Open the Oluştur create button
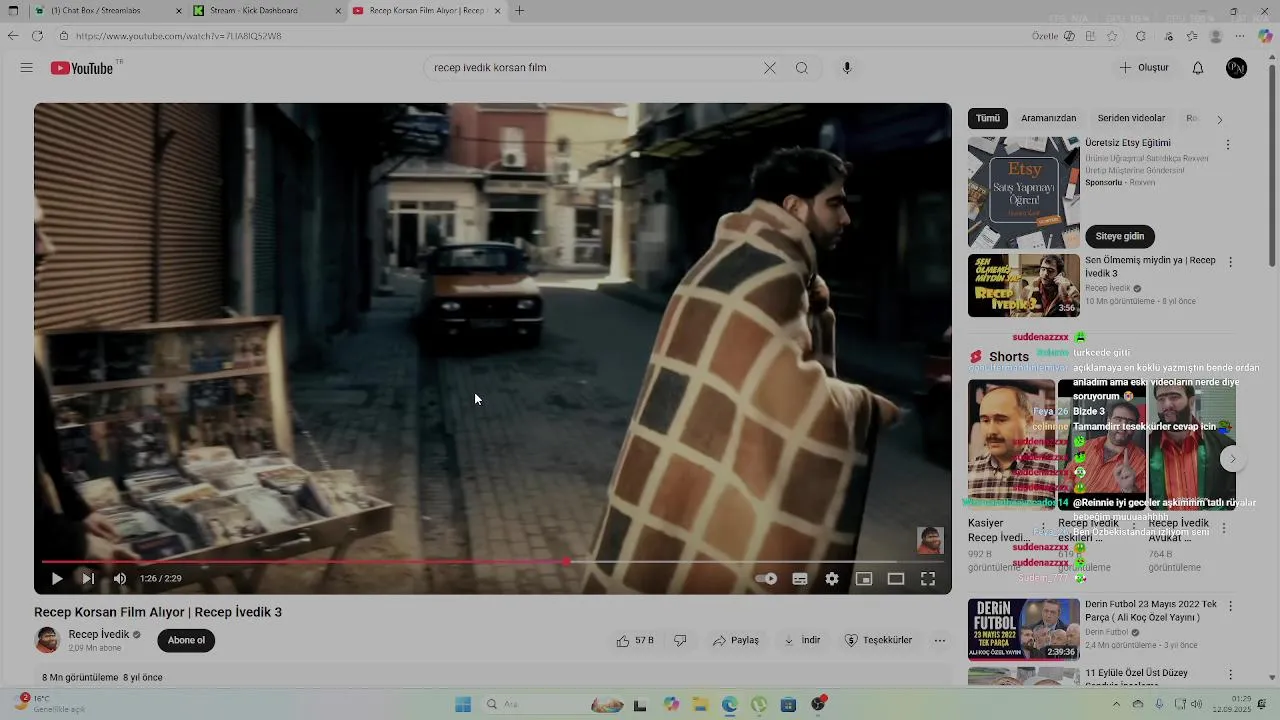Viewport: 1280px width, 720px height. pyautogui.click(x=1144, y=68)
